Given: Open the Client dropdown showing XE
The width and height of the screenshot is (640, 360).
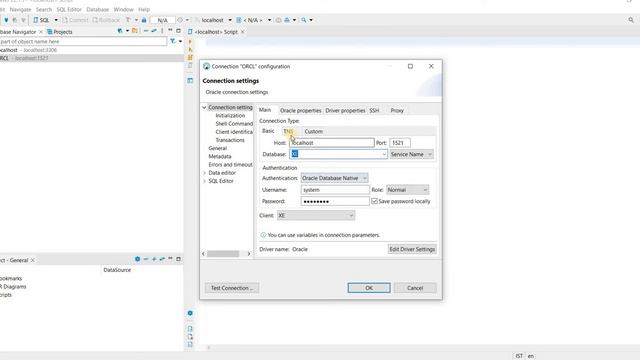Looking at the screenshot, I should pos(316,216).
